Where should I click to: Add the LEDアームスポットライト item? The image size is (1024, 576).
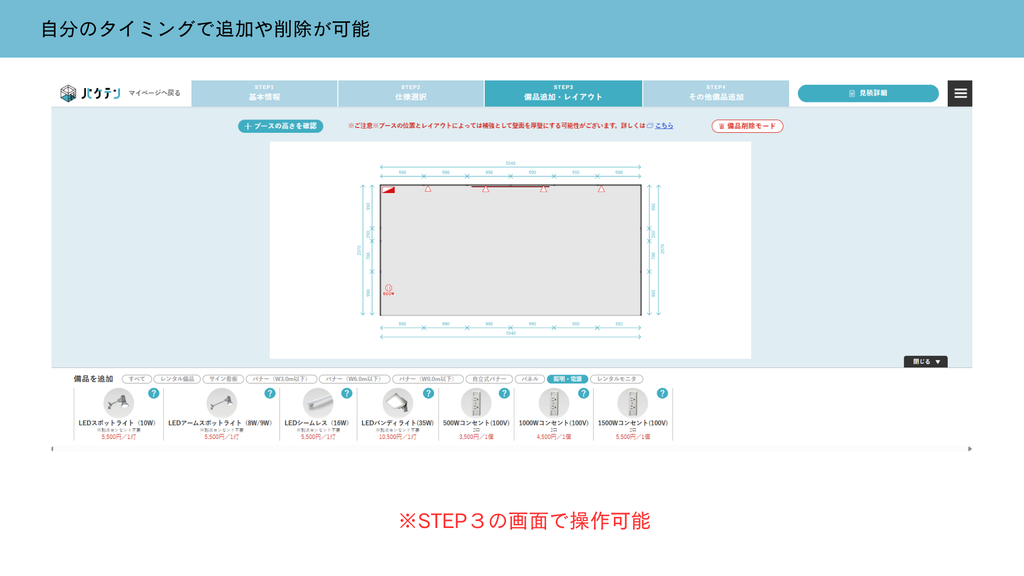pos(221,414)
